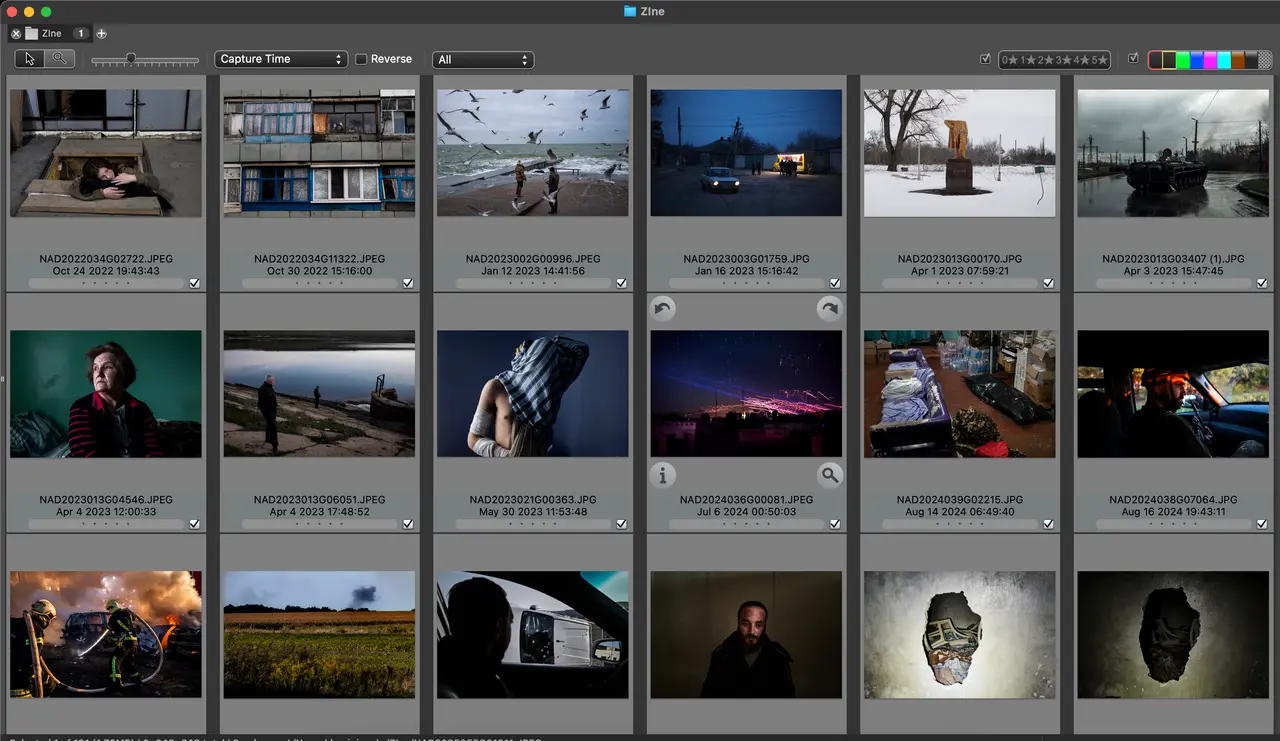The width and height of the screenshot is (1280, 741).
Task: Rotate NAD2024036G00081 image counter-clockwise
Action: pyautogui.click(x=662, y=309)
